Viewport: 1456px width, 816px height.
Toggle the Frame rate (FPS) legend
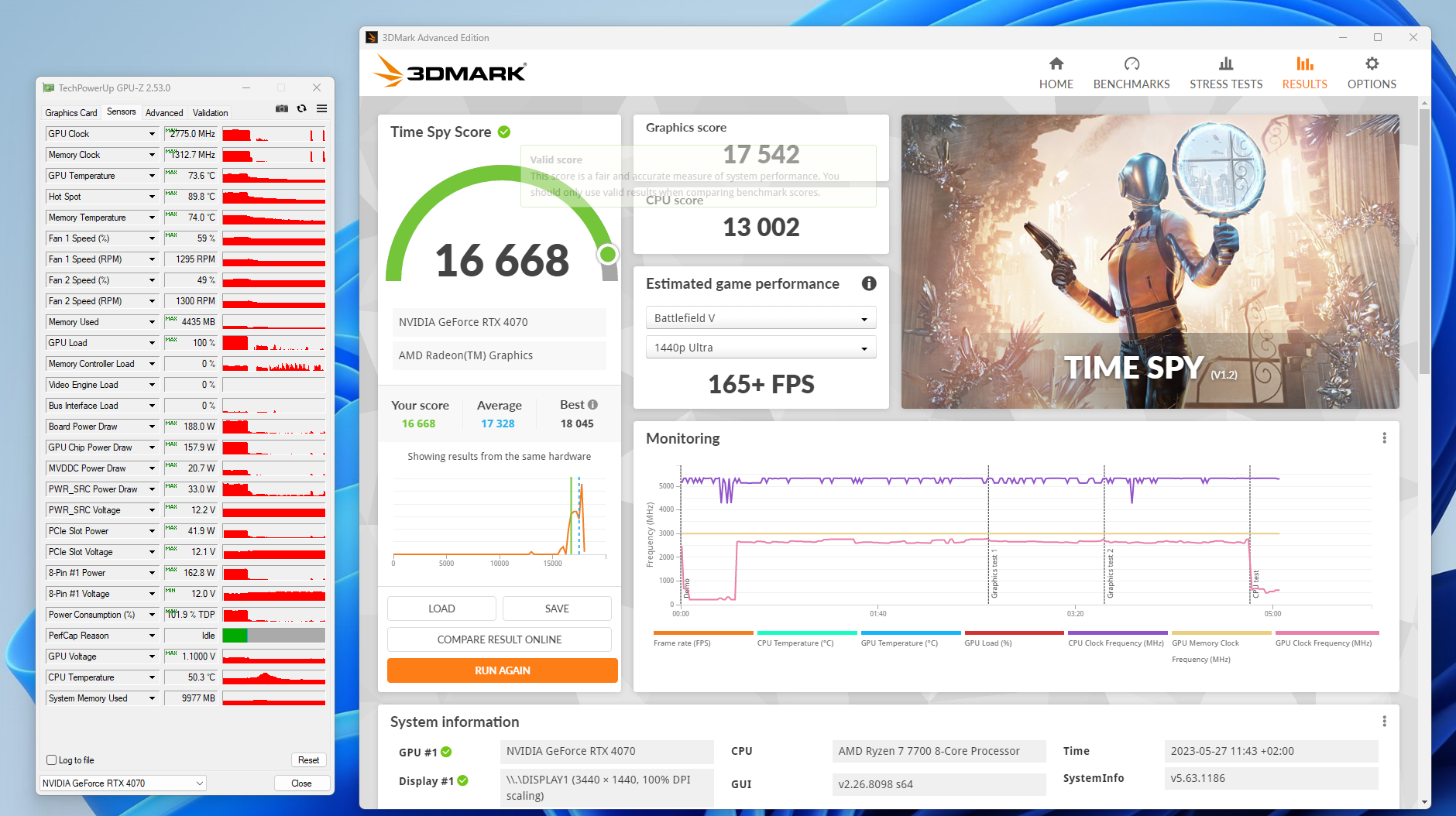tap(703, 639)
